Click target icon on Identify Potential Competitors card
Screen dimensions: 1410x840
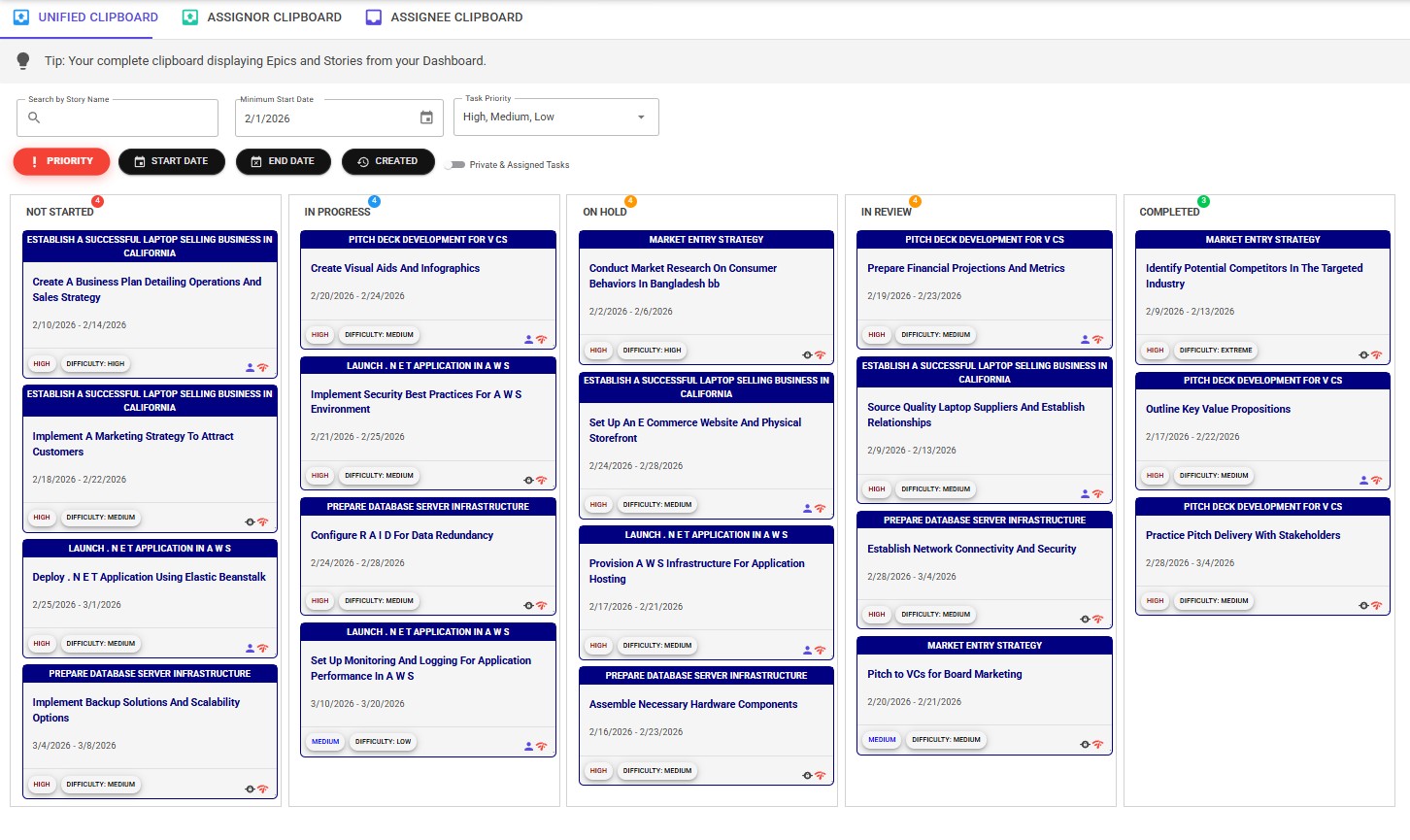[x=1363, y=355]
